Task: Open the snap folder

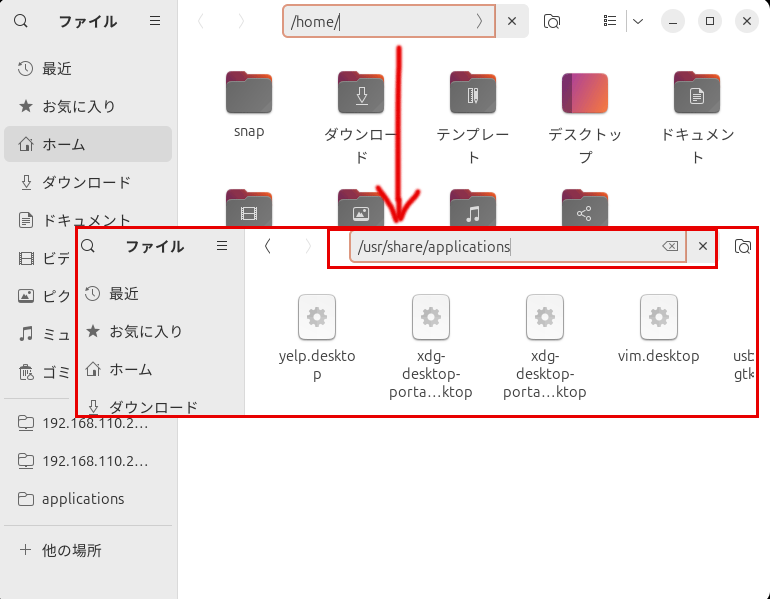Action: [x=249, y=94]
